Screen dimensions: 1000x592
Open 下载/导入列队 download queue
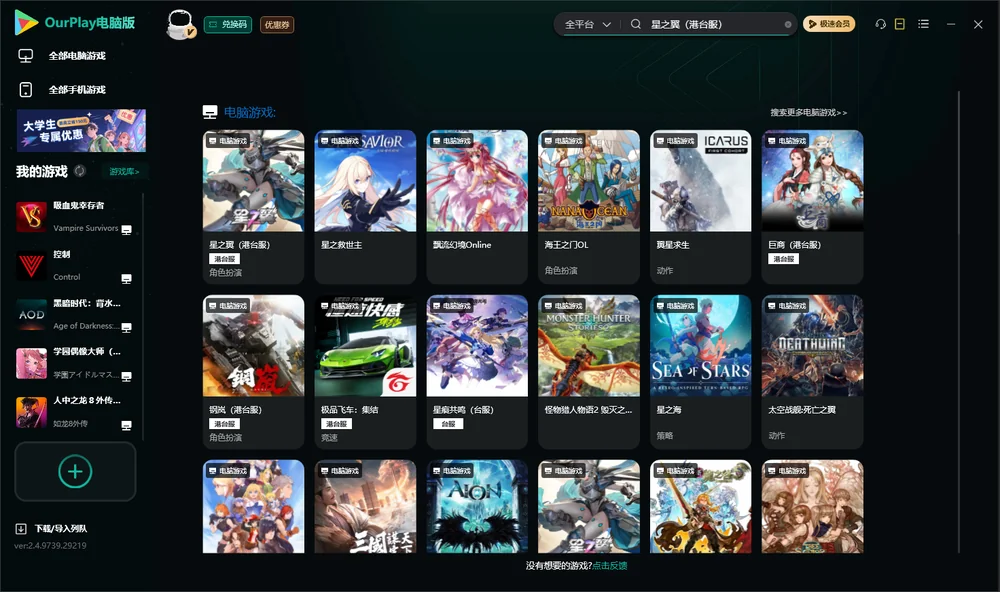(x=61, y=528)
